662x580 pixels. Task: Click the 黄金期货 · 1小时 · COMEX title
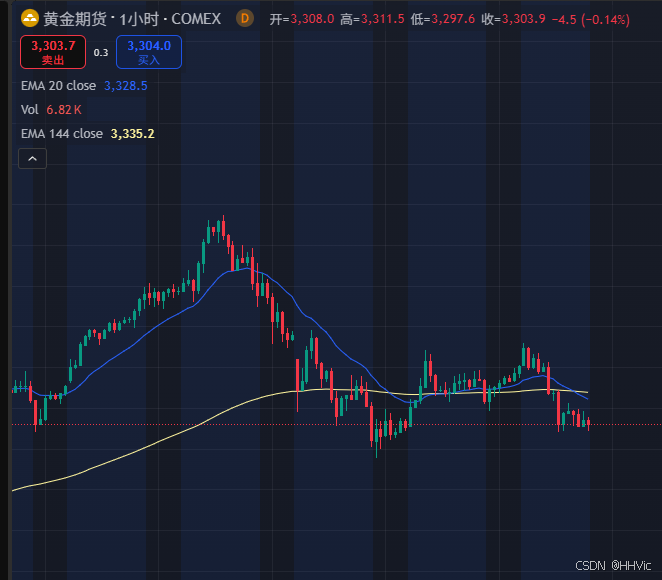click(132, 19)
